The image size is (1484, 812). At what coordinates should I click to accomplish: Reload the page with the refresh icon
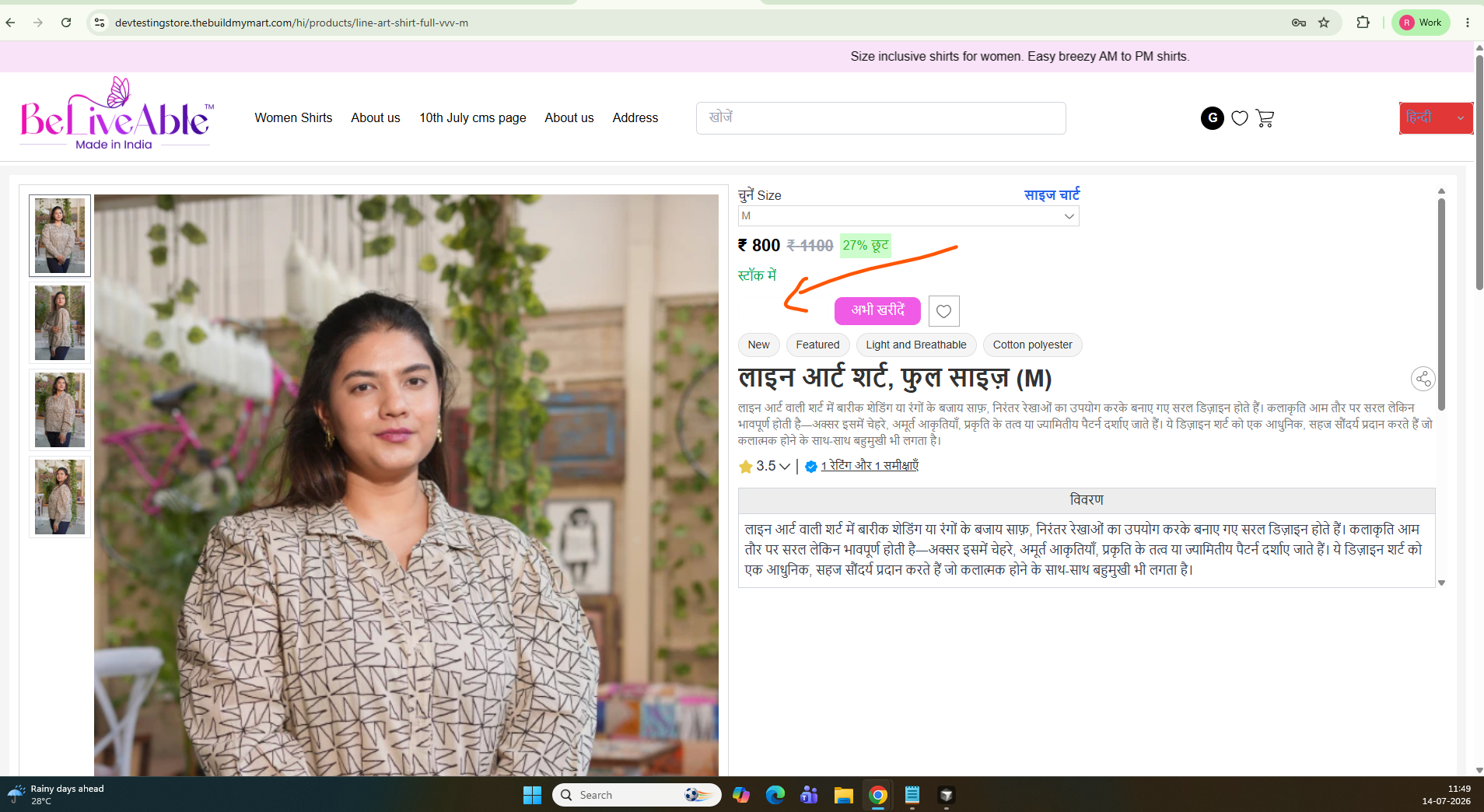pos(66,23)
